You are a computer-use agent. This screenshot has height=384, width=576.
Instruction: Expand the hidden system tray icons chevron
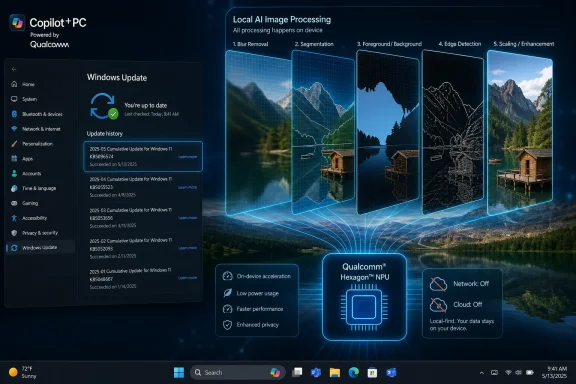click(x=482, y=373)
